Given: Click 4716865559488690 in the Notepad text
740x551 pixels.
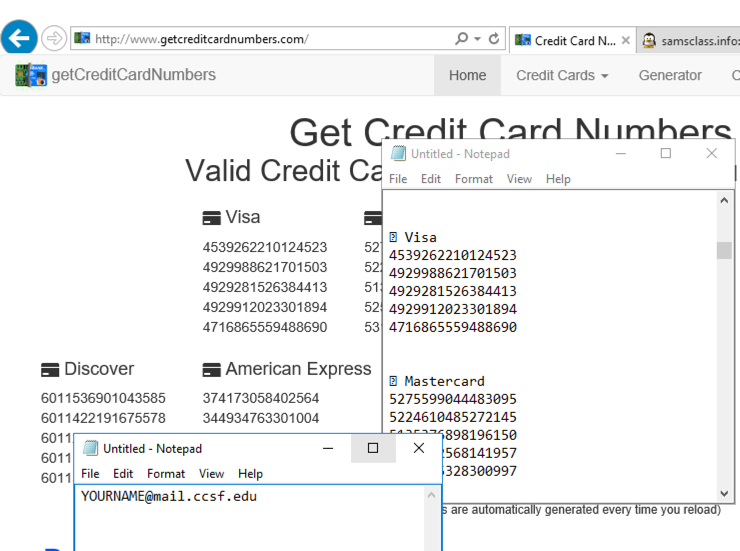Looking at the screenshot, I should (x=453, y=327).
